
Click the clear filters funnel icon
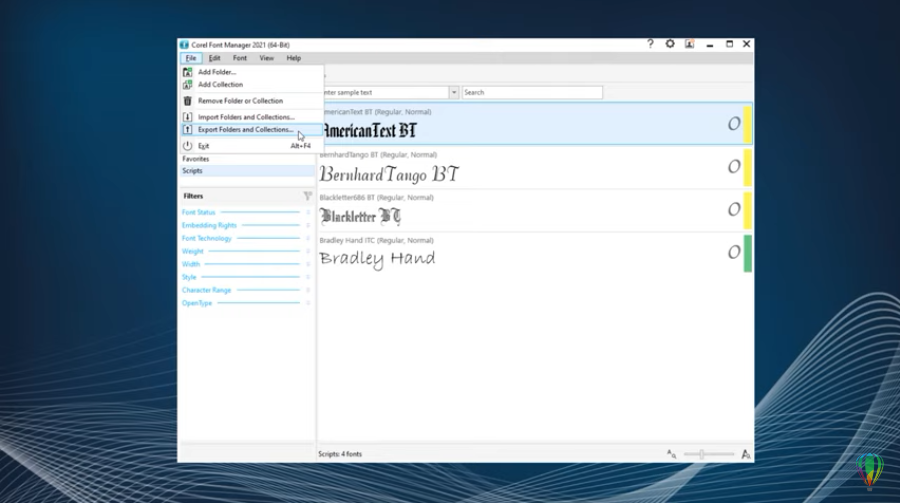[308, 196]
